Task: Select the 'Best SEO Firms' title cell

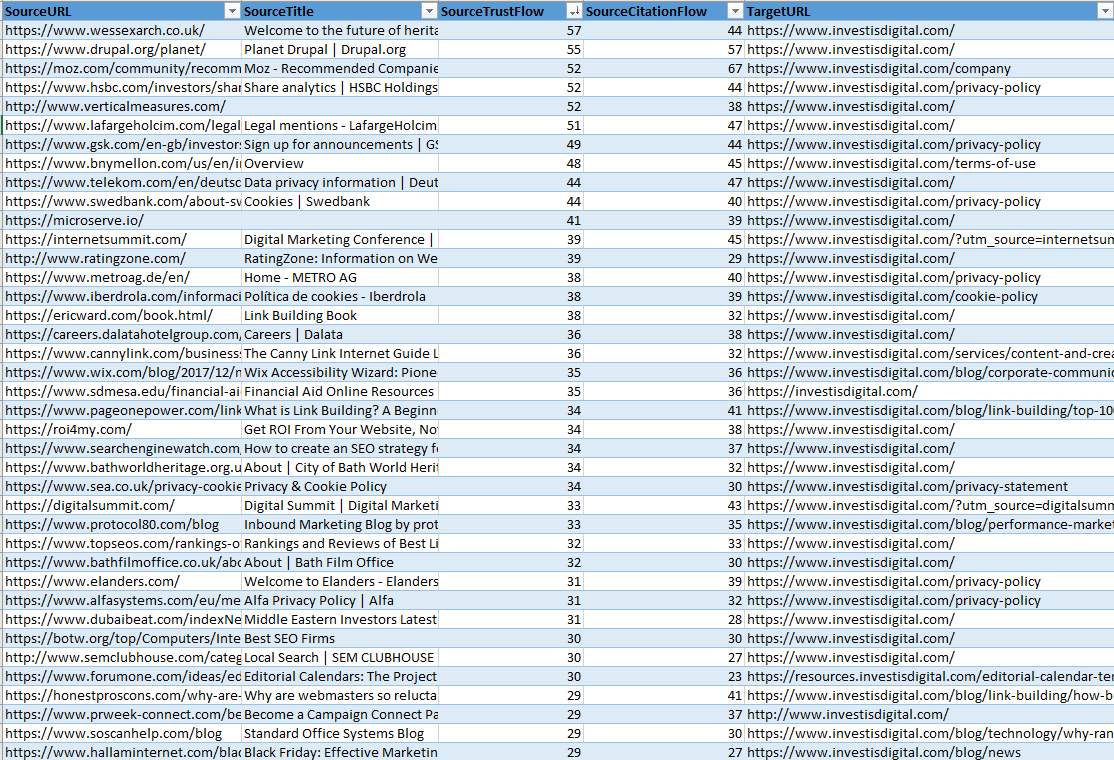Action: coord(300,638)
